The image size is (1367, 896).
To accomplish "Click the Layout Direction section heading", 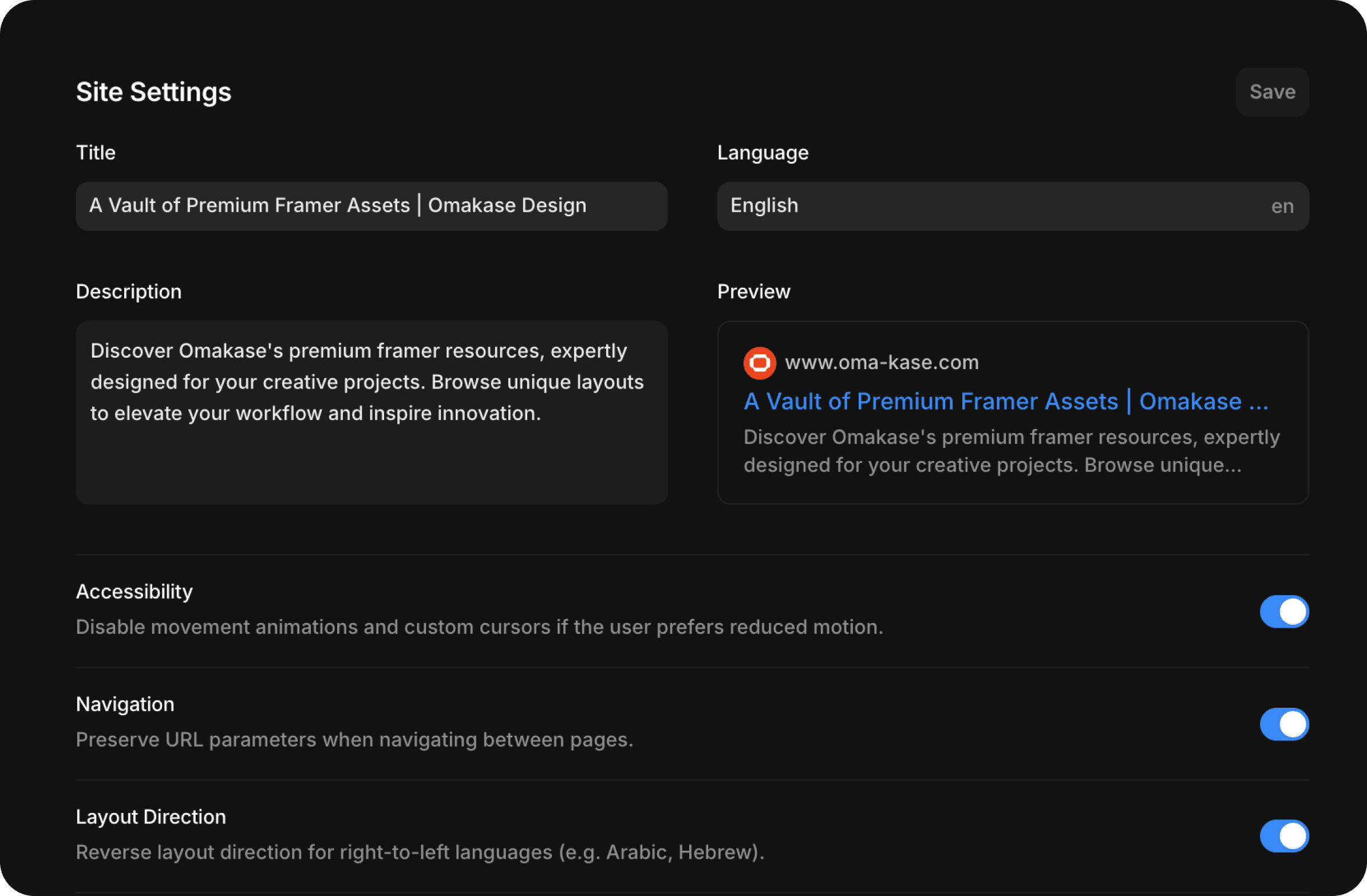I will [x=151, y=816].
